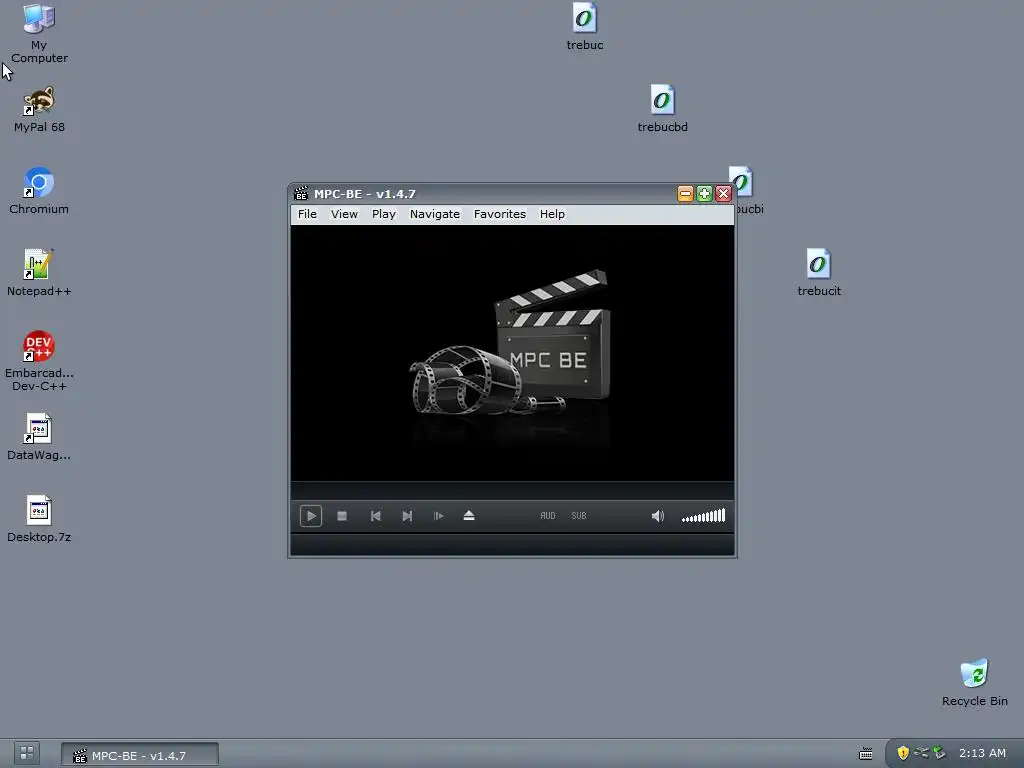Image resolution: width=1024 pixels, height=768 pixels.
Task: Open a file with the eject icon
Action: coord(469,516)
